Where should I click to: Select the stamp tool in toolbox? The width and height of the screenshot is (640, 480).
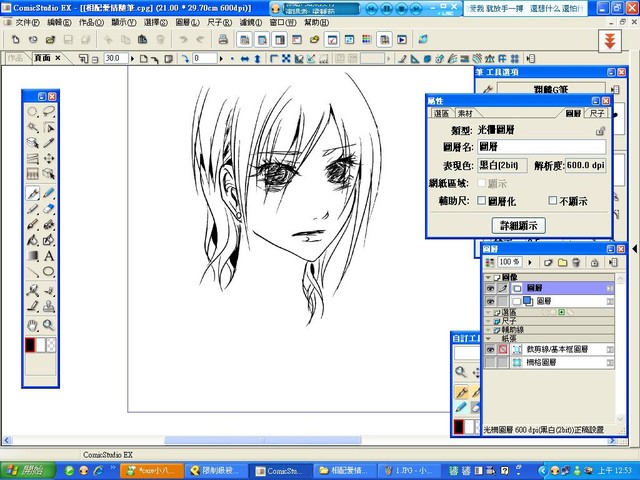(x=49, y=306)
